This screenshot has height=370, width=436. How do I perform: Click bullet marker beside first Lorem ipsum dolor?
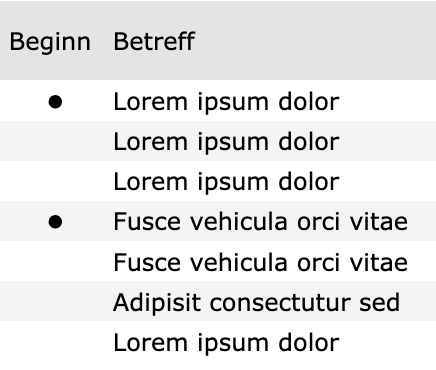pos(55,102)
